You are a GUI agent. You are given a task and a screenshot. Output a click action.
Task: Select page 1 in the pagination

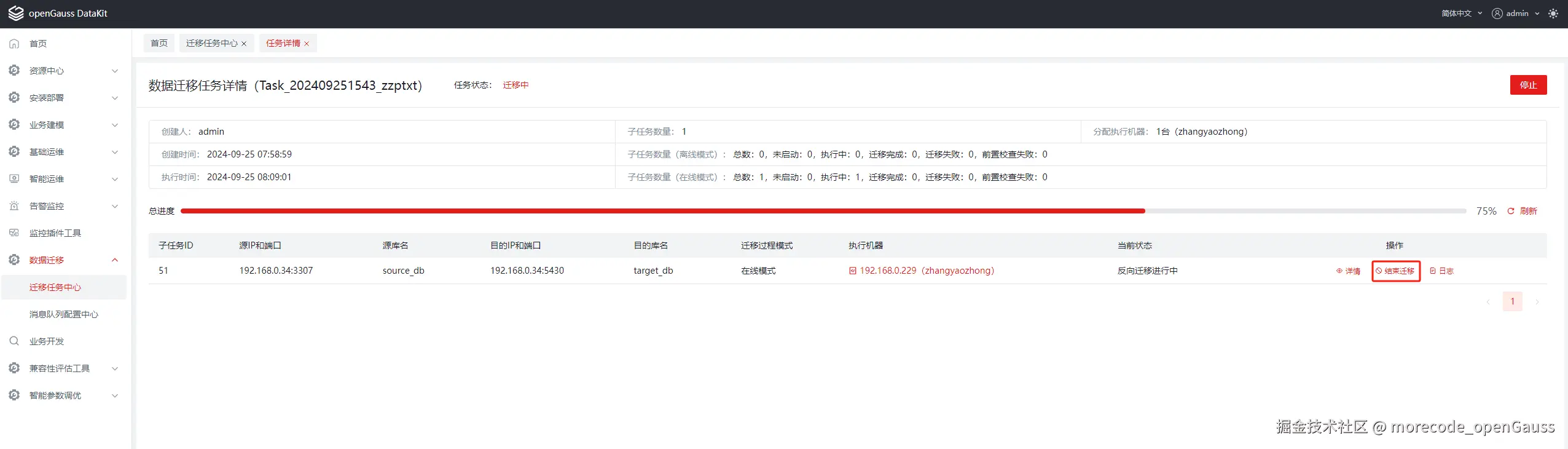pos(1512,301)
